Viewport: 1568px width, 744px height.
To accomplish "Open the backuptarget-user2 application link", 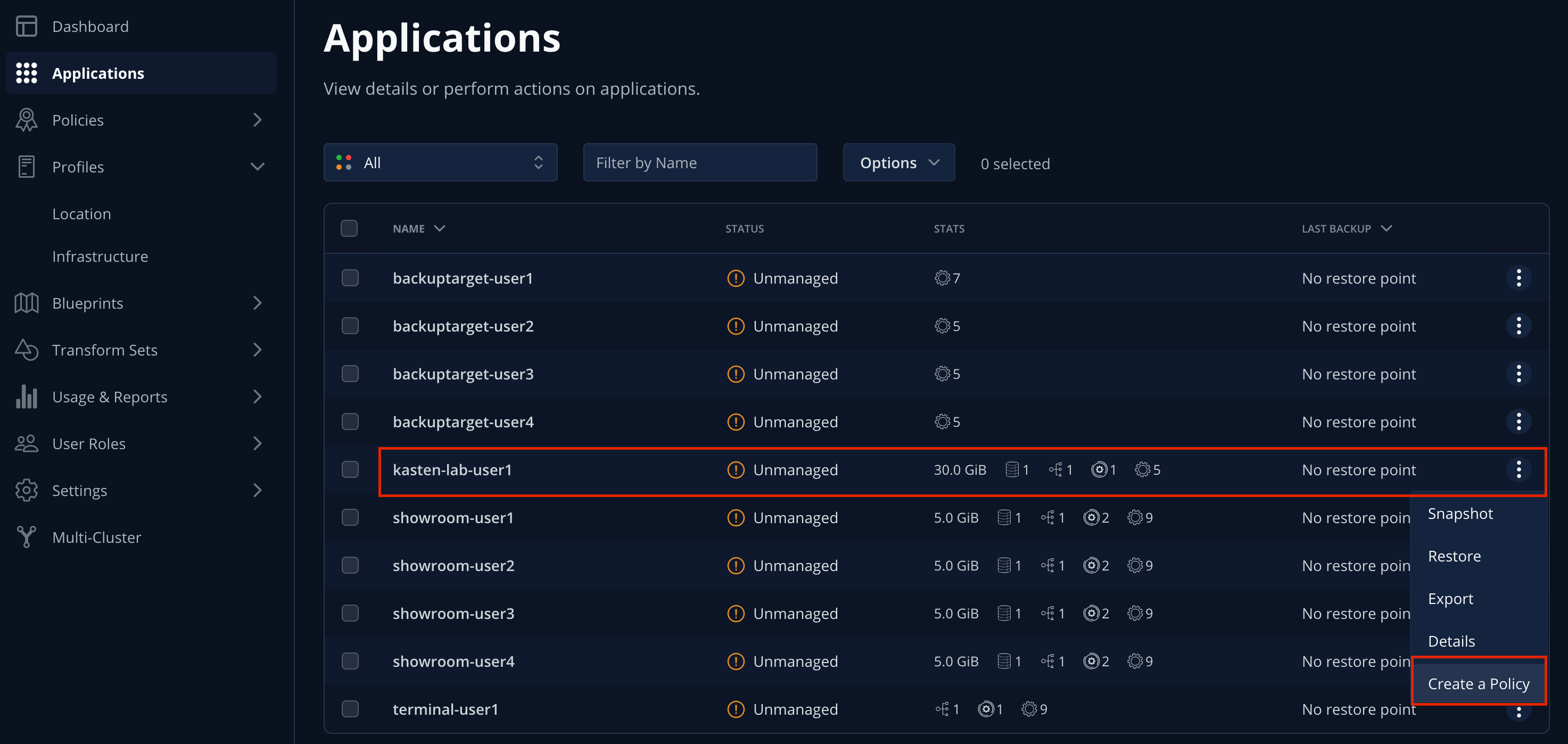I will (x=463, y=326).
